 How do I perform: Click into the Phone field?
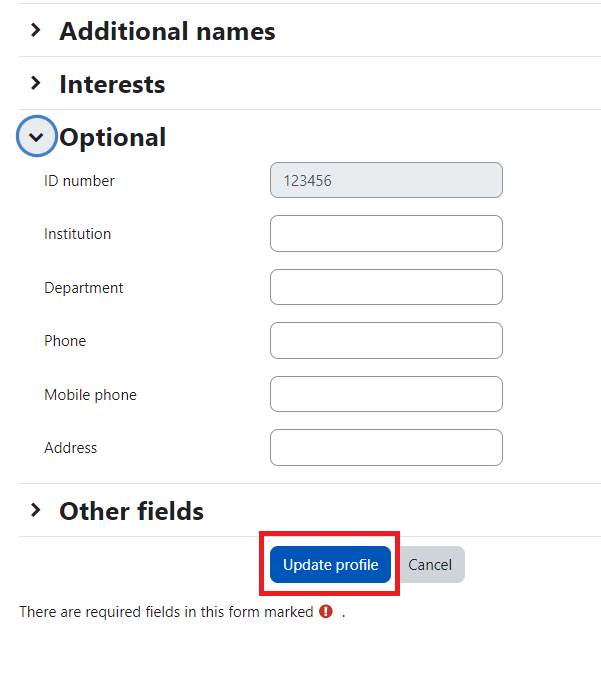386,340
